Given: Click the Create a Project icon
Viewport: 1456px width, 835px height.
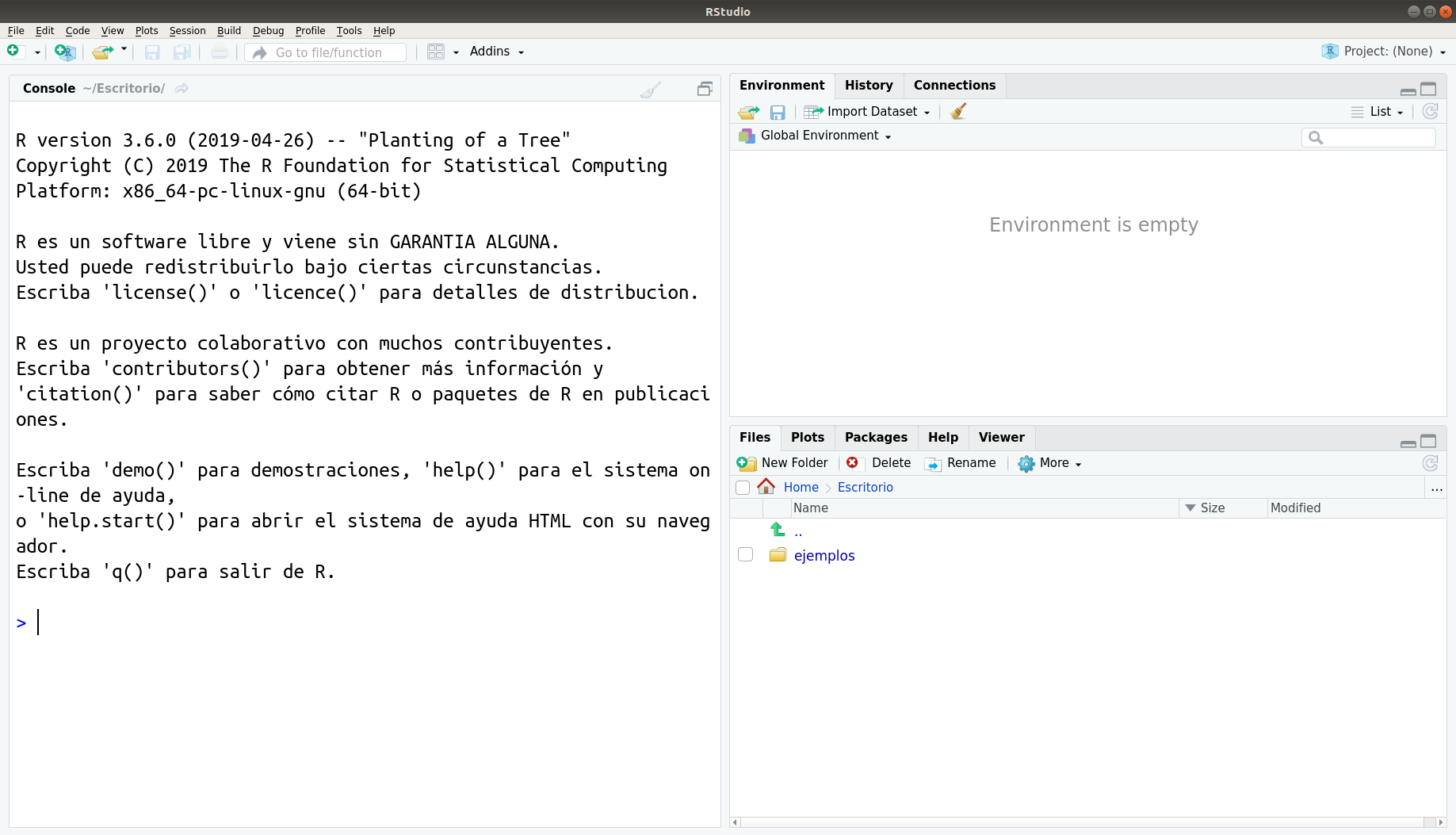Looking at the screenshot, I should pyautogui.click(x=65, y=52).
